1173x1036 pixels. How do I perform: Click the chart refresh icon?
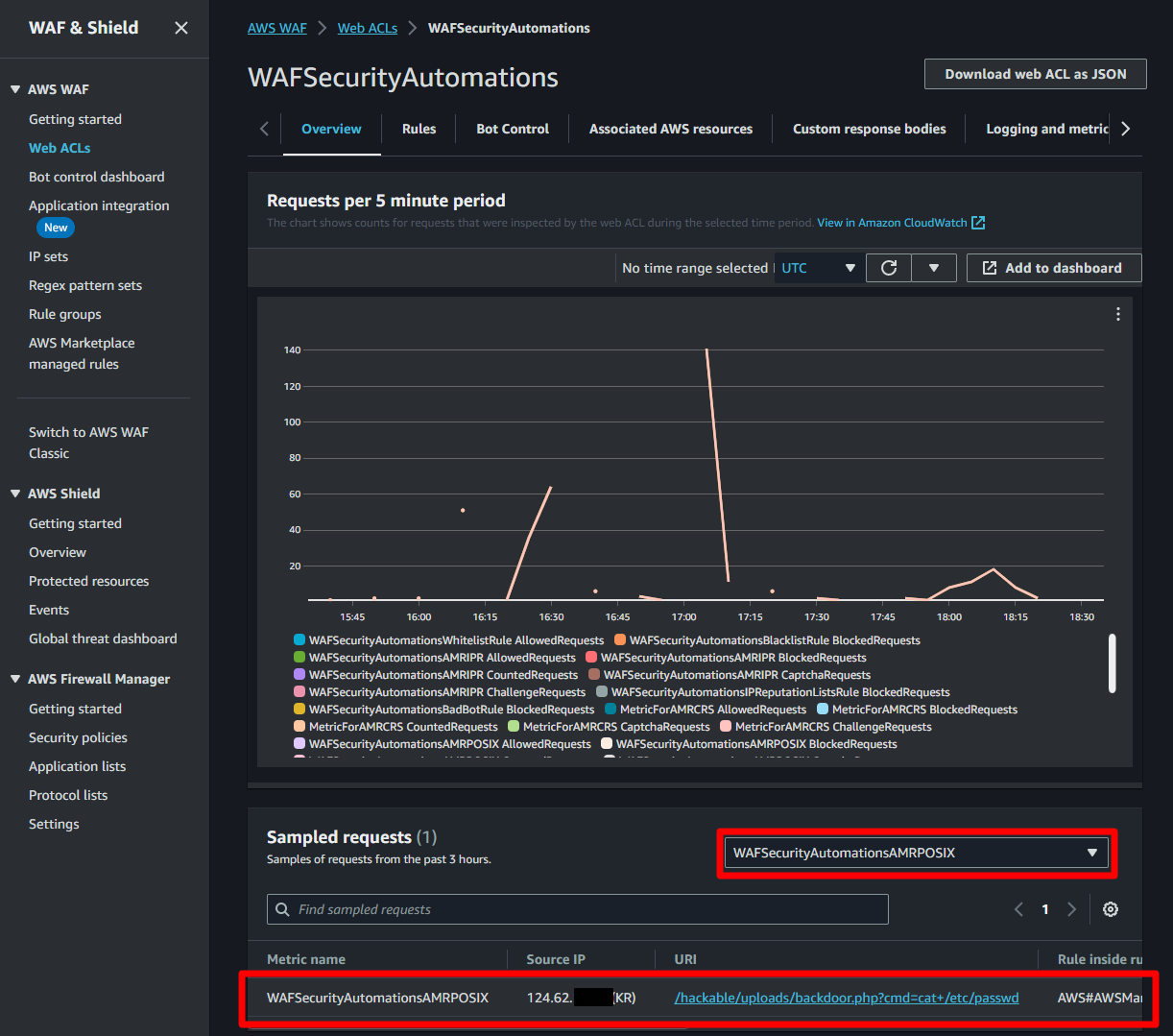tap(889, 268)
